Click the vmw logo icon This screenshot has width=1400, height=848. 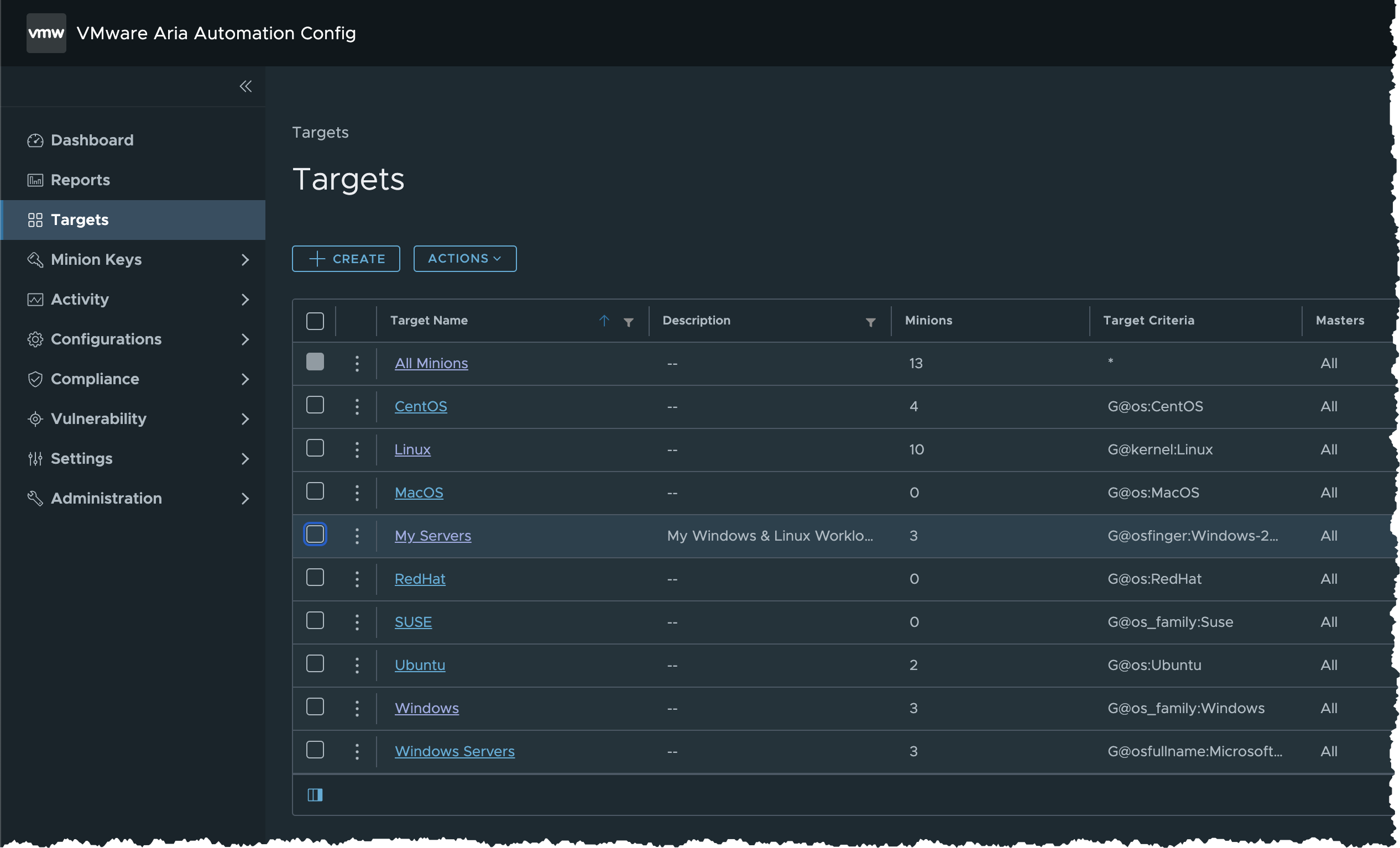(46, 33)
